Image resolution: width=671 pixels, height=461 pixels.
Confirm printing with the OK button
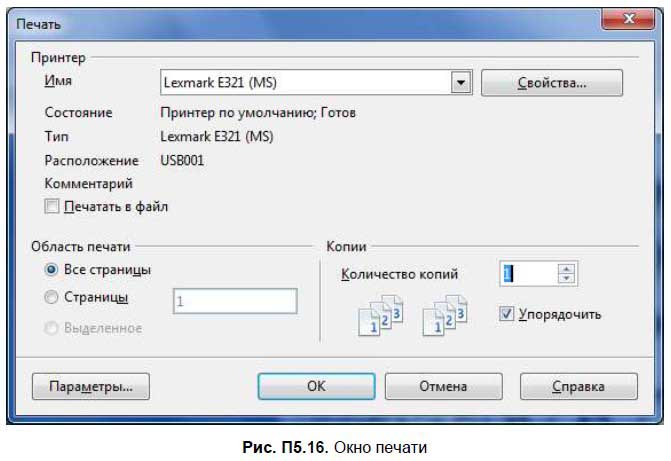[315, 386]
